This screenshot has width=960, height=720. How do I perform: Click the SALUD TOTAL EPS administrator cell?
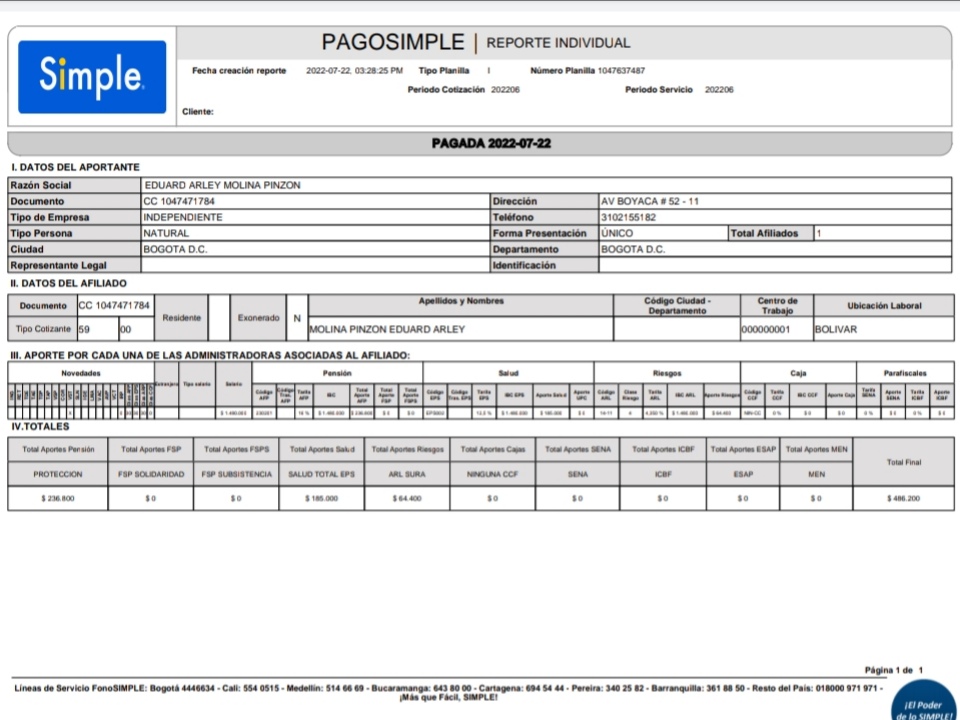321,473
